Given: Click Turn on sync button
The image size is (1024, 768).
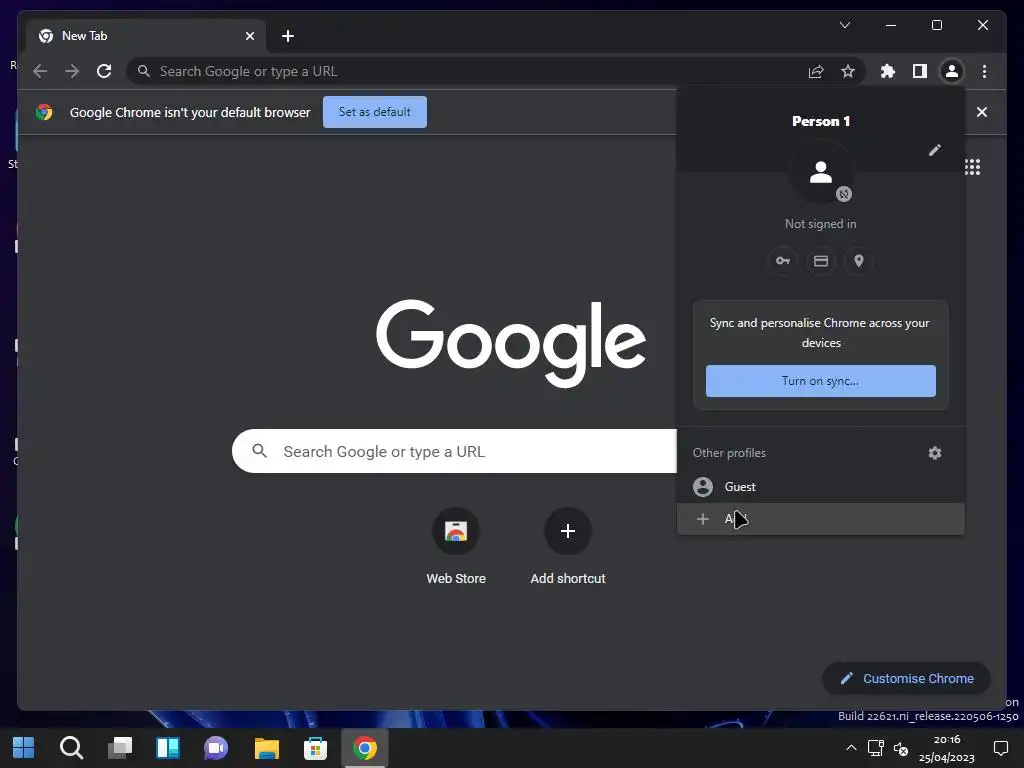Looking at the screenshot, I should (x=820, y=381).
